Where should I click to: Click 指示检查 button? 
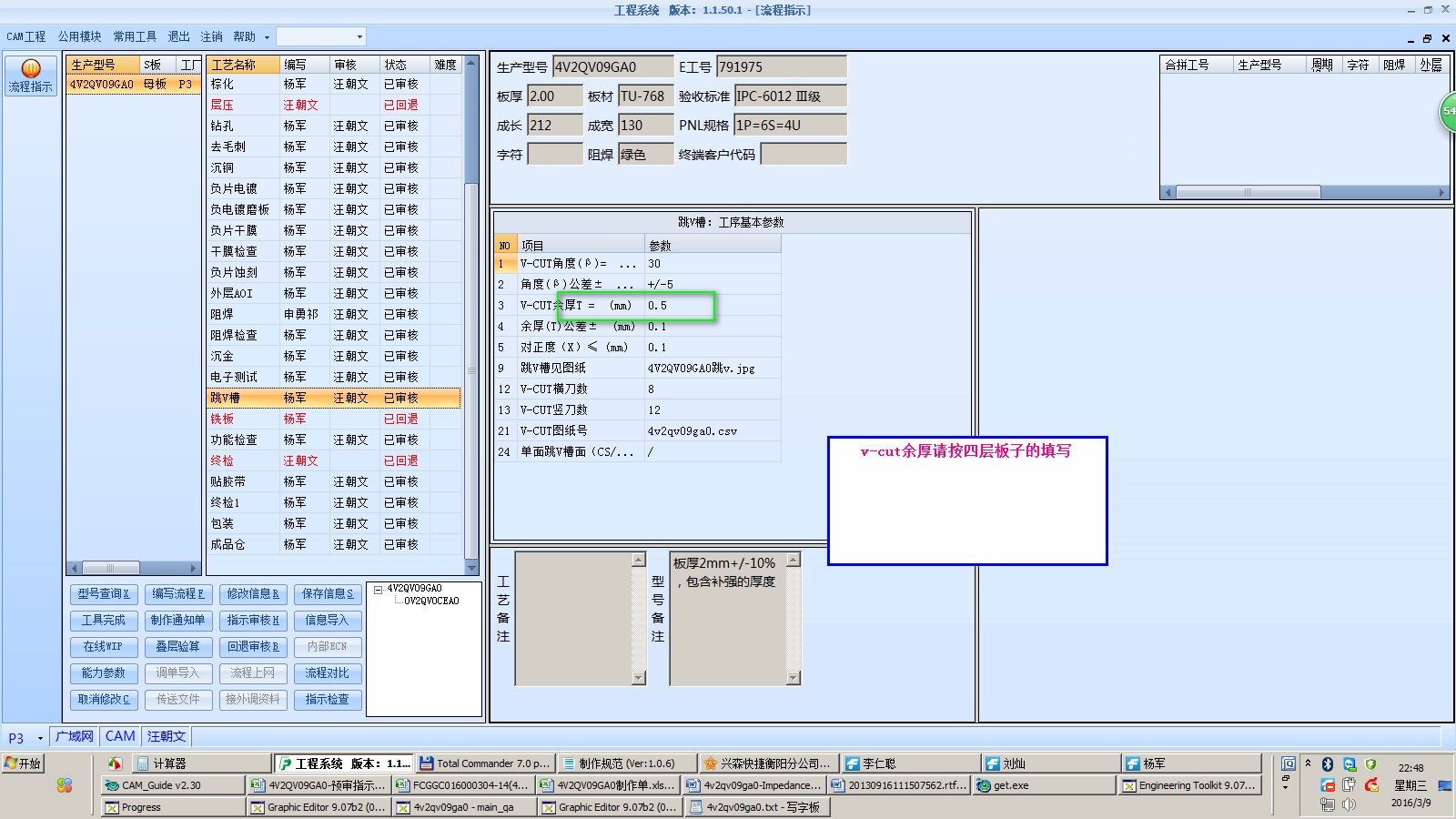click(x=328, y=700)
